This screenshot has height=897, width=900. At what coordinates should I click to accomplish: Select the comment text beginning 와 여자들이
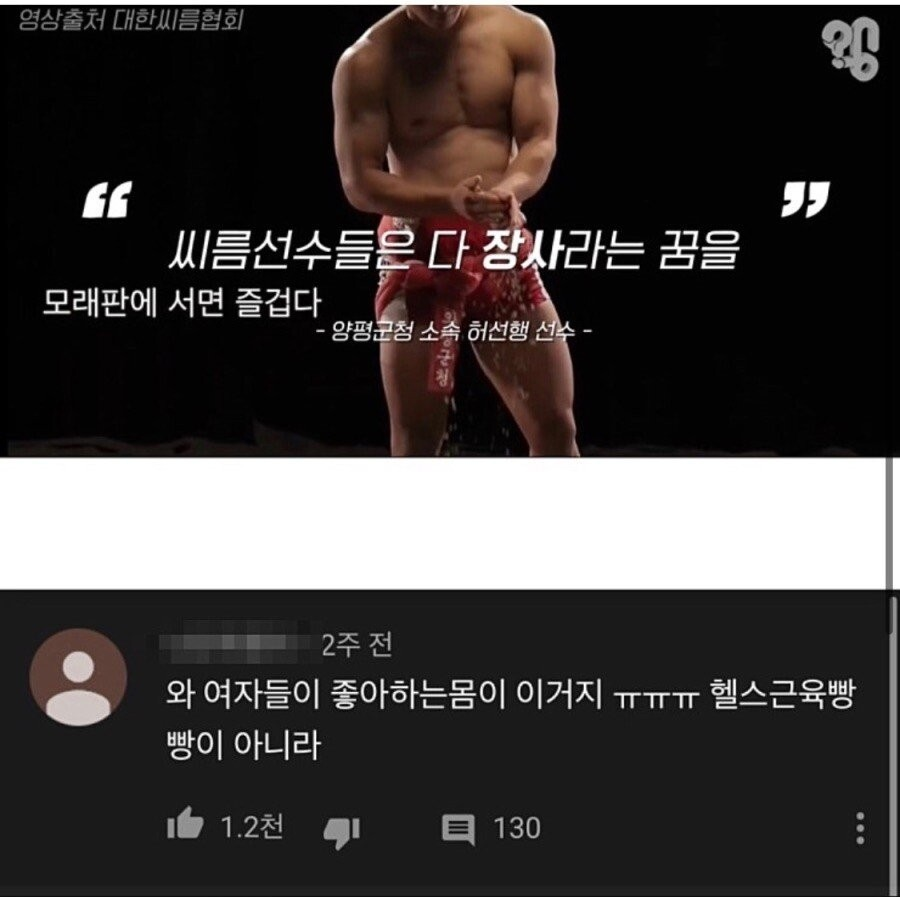(510, 719)
